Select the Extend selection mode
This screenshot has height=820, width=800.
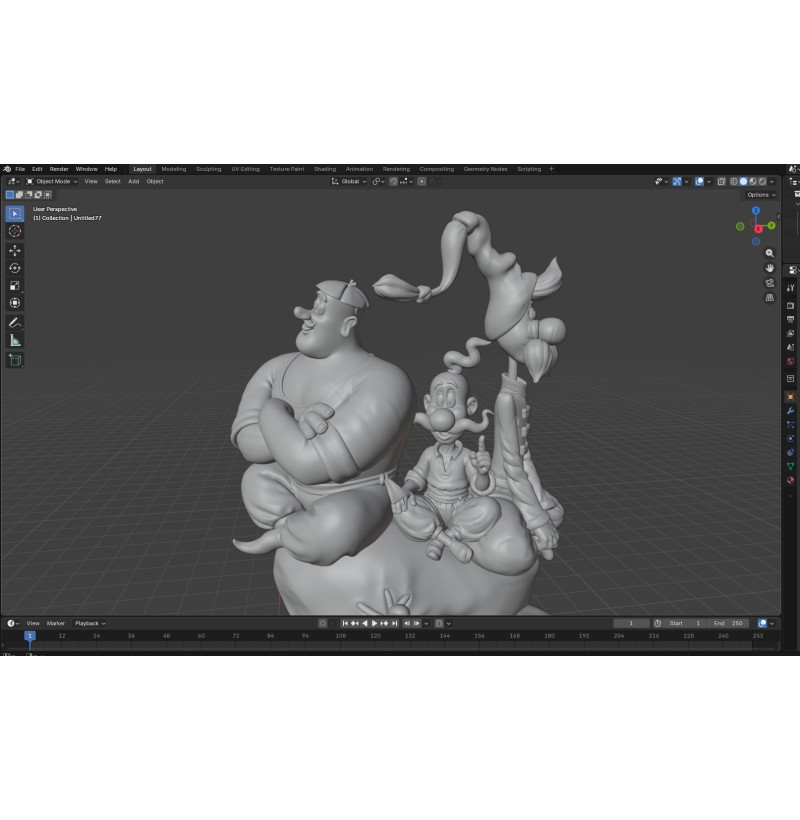19,195
